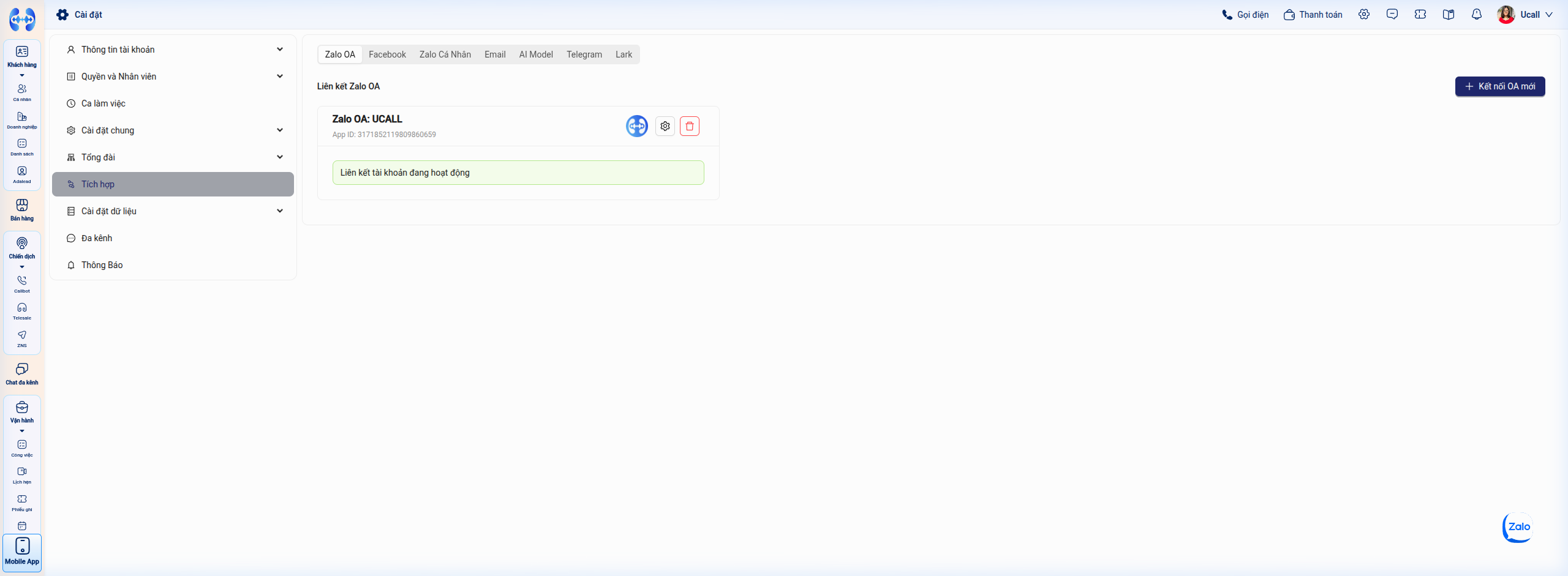This screenshot has height=576, width=1568.
Task: Click the UCall logo in the sidebar
Action: point(22,19)
